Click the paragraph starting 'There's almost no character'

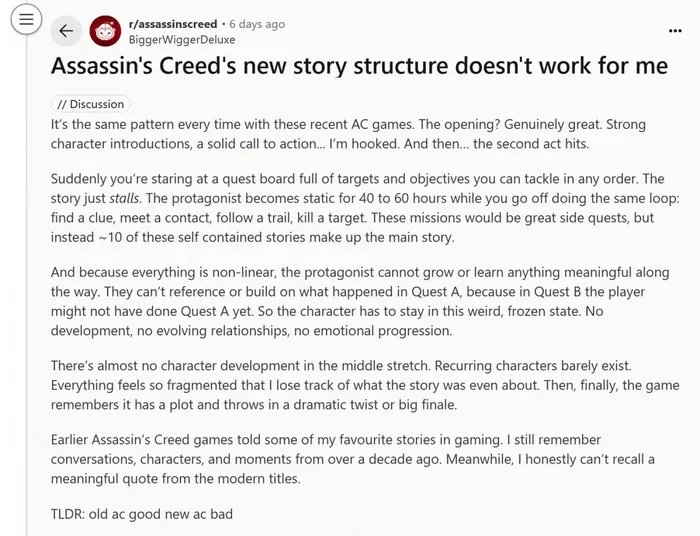[365, 385]
